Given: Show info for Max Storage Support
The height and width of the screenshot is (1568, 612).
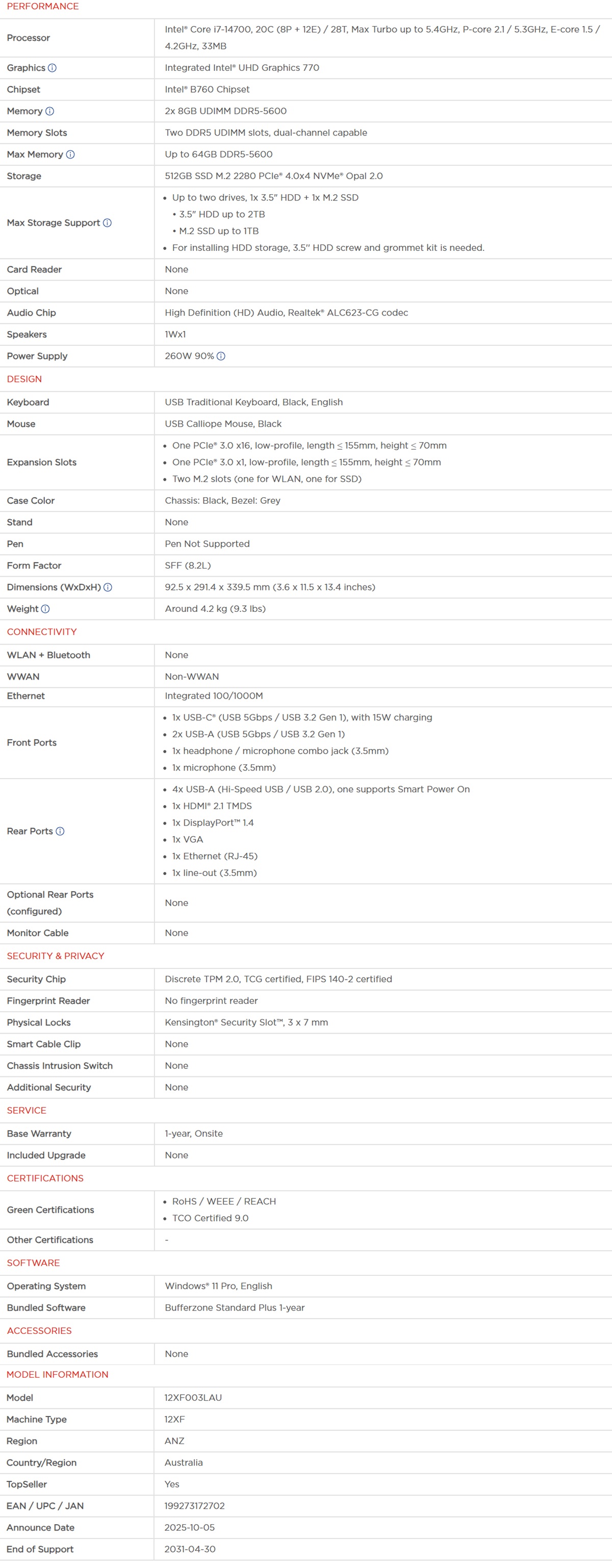Looking at the screenshot, I should click(107, 223).
